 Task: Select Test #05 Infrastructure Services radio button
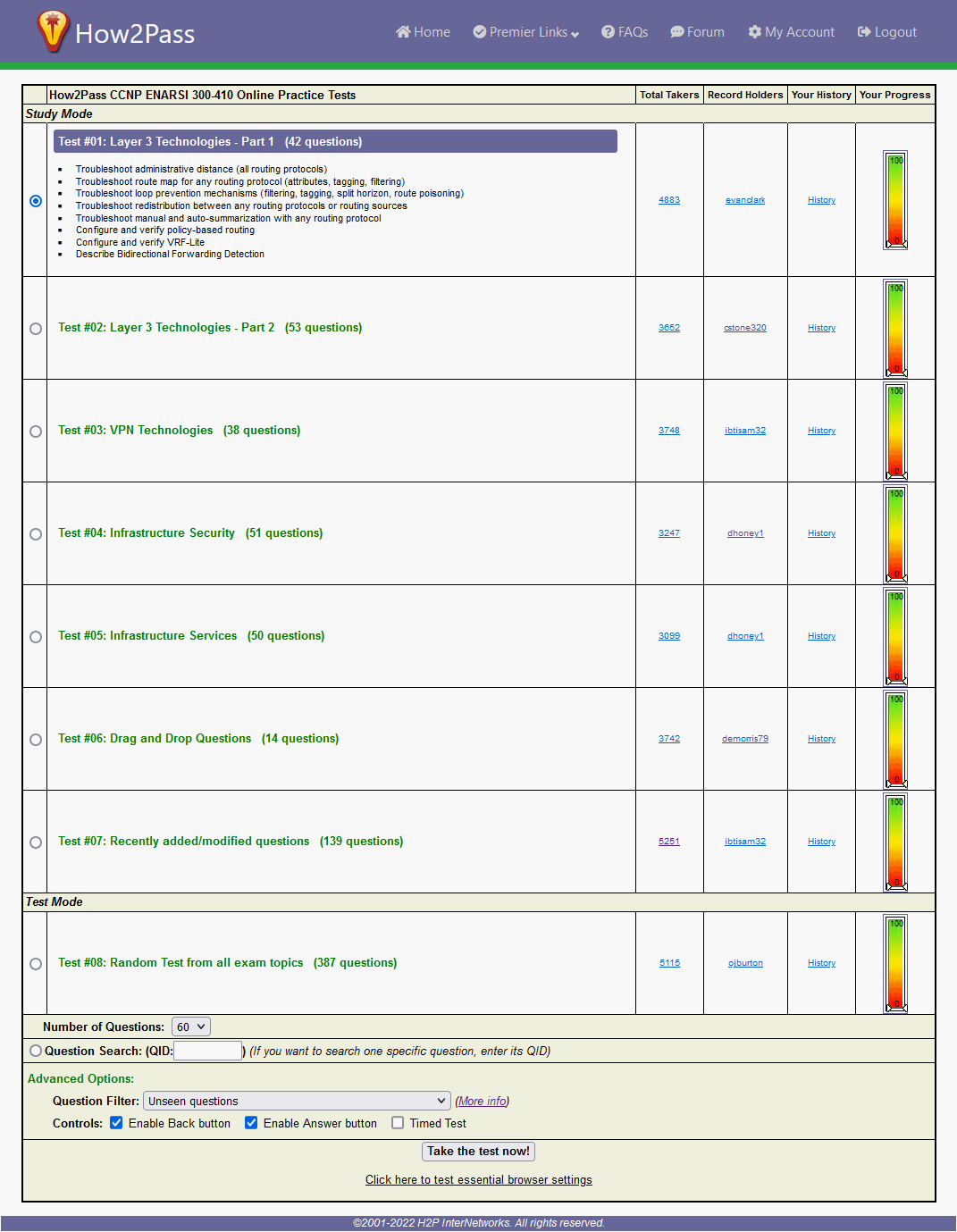pyautogui.click(x=36, y=637)
